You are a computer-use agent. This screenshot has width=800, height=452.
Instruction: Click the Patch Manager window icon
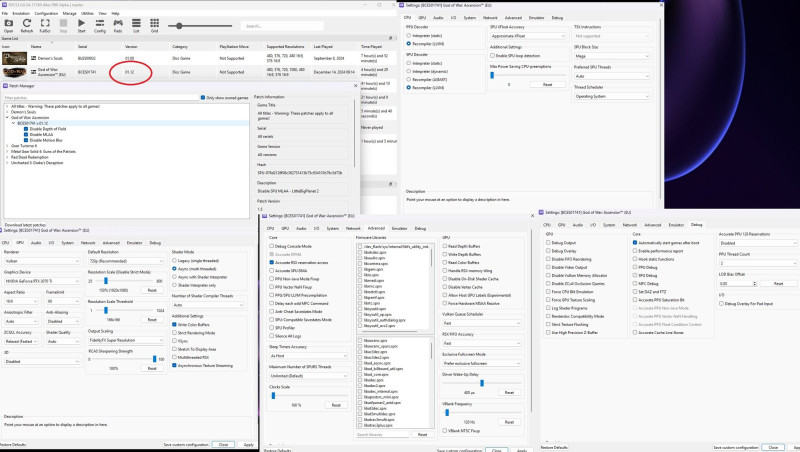[x=5, y=86]
